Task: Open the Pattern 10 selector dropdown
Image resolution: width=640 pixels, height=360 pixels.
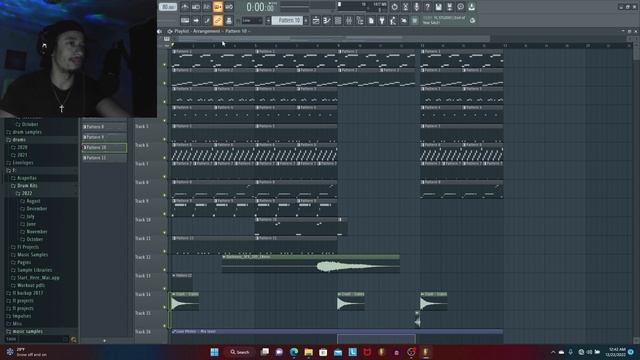Action: [287, 20]
